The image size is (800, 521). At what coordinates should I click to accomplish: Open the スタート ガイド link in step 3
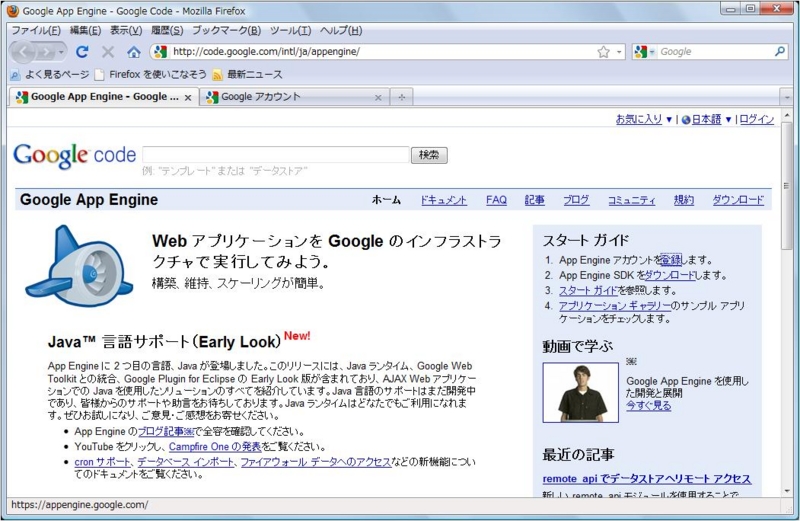tap(588, 291)
